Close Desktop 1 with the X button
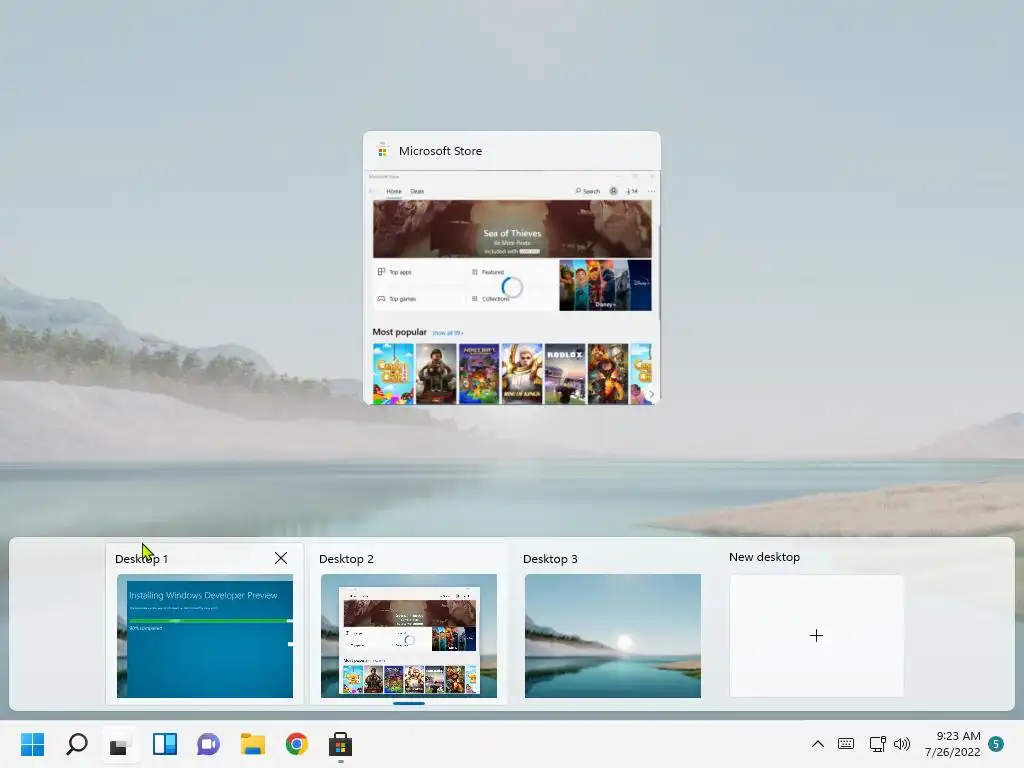The width and height of the screenshot is (1024, 768). (x=281, y=558)
